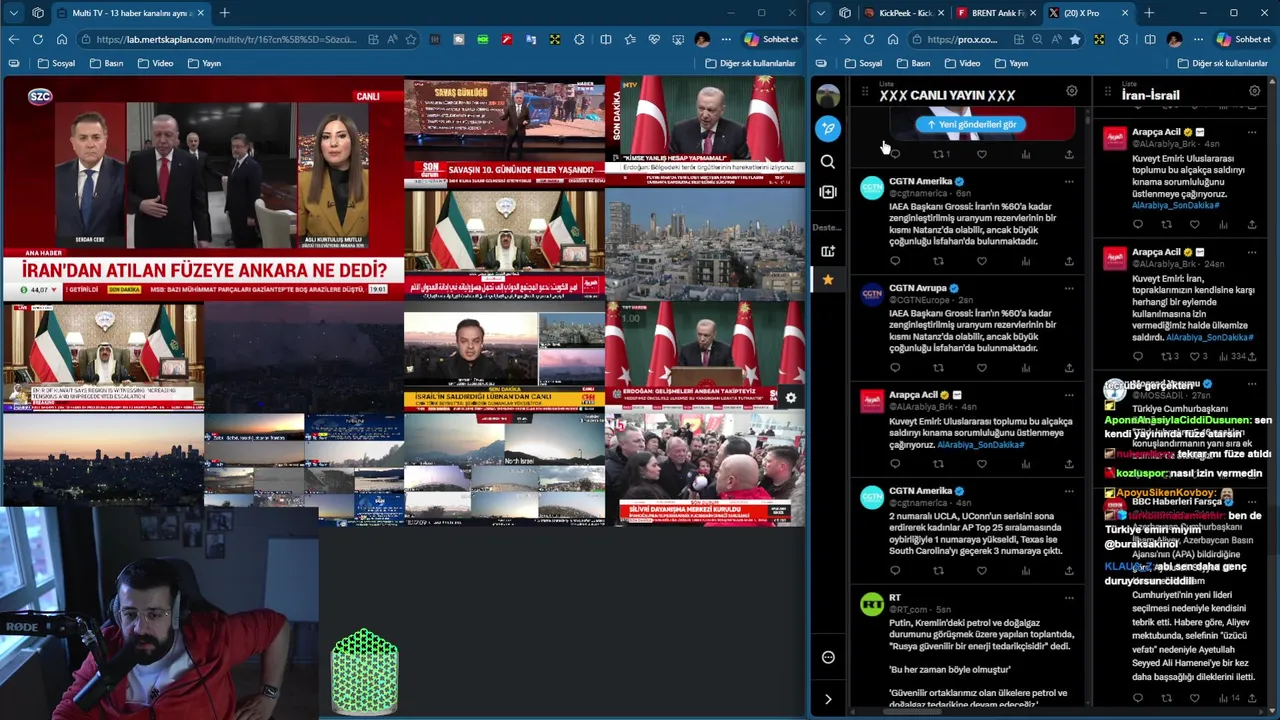Open browser settings and more in X Pro window

(x=1198, y=39)
